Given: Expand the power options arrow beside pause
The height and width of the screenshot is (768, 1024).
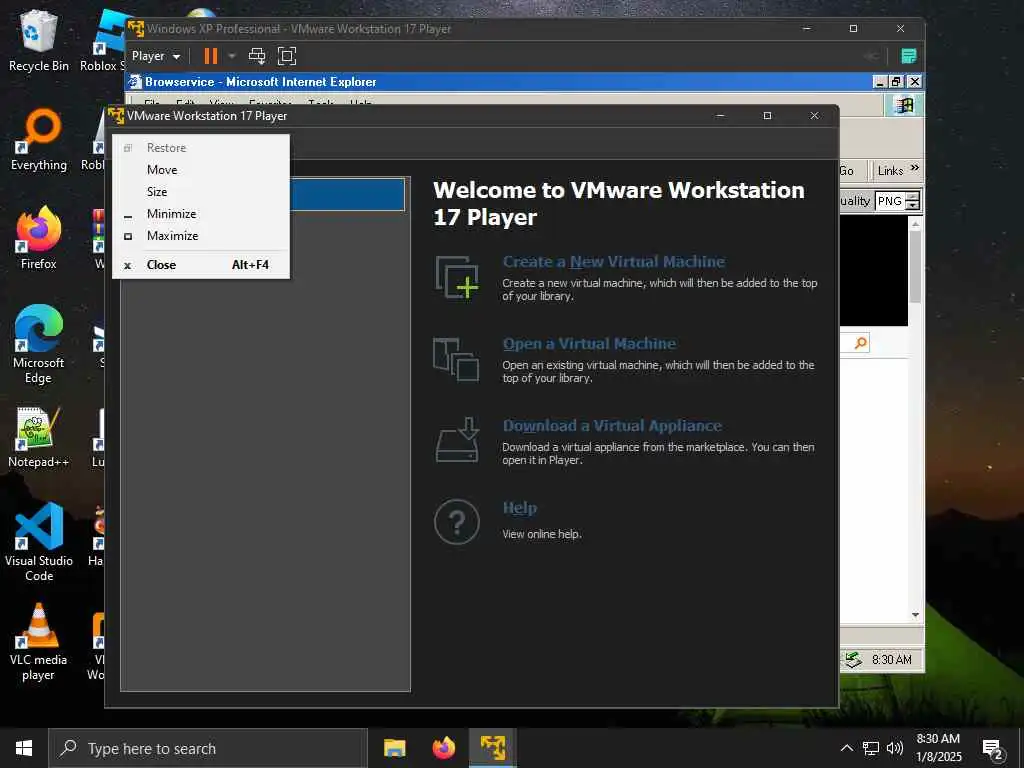Looking at the screenshot, I should coord(231,56).
